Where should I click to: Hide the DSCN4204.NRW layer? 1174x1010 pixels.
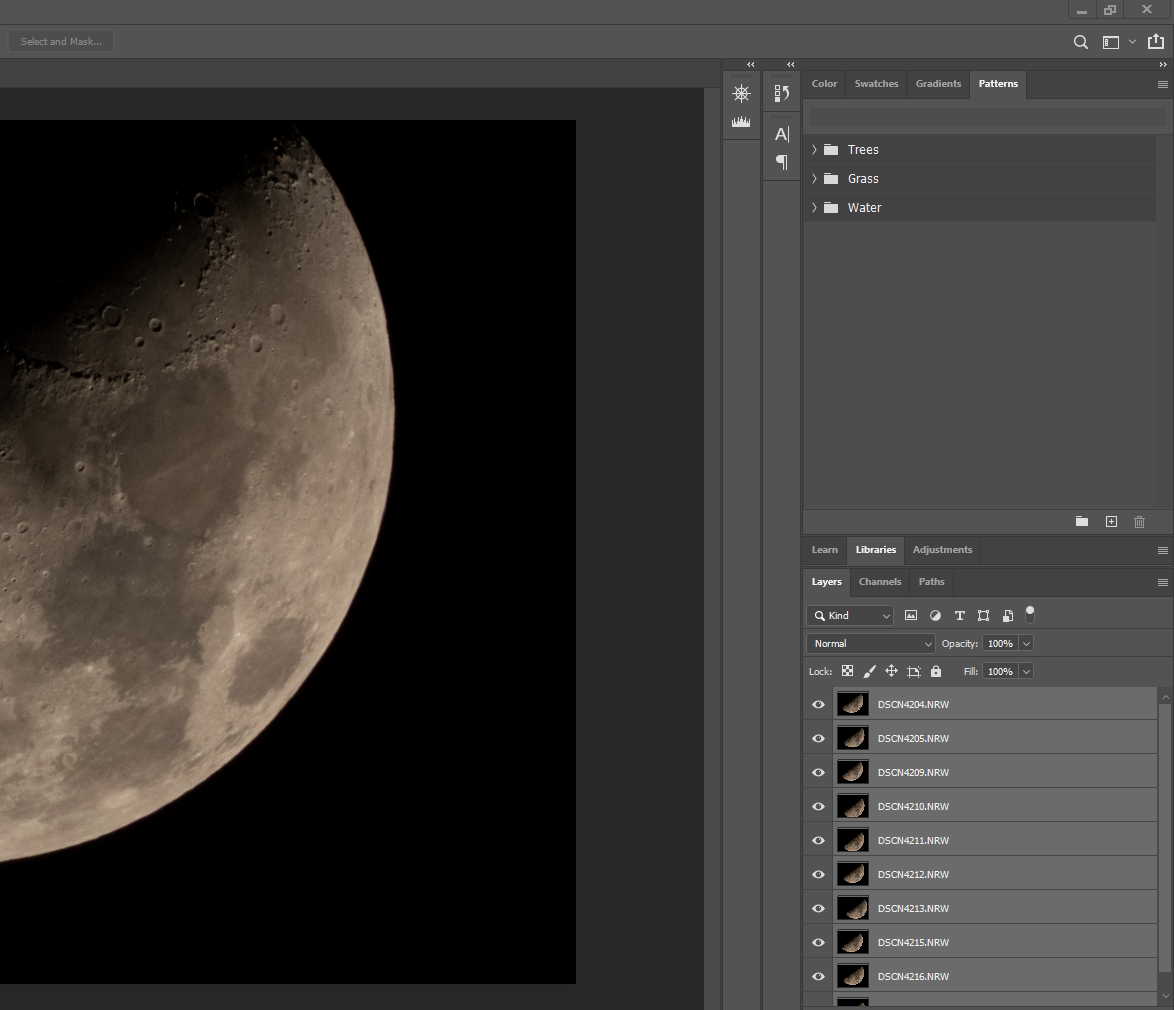(x=818, y=704)
